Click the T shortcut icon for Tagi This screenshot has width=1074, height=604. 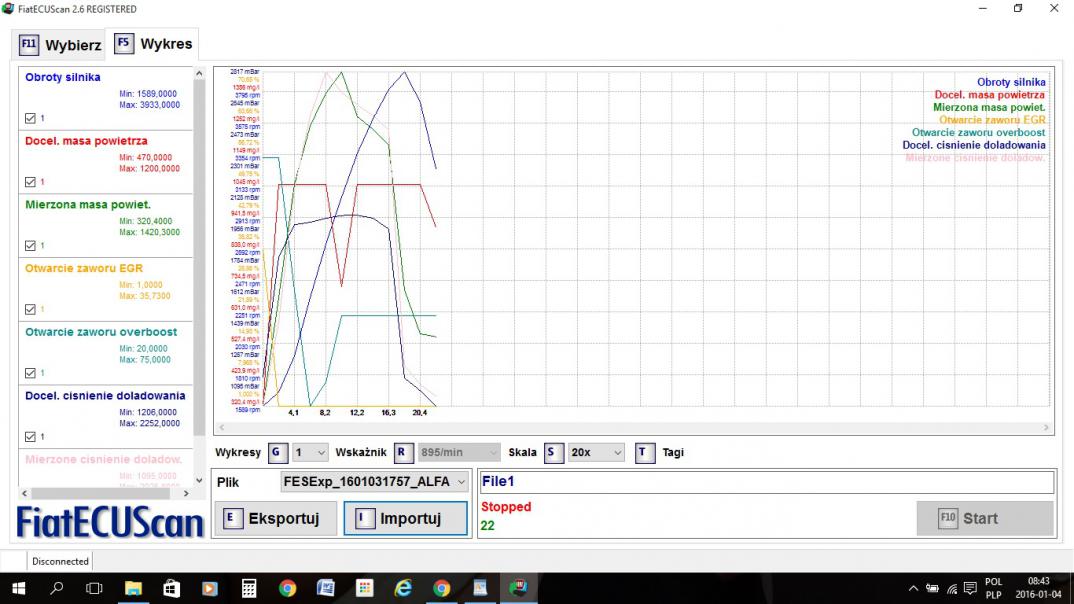pyautogui.click(x=645, y=452)
